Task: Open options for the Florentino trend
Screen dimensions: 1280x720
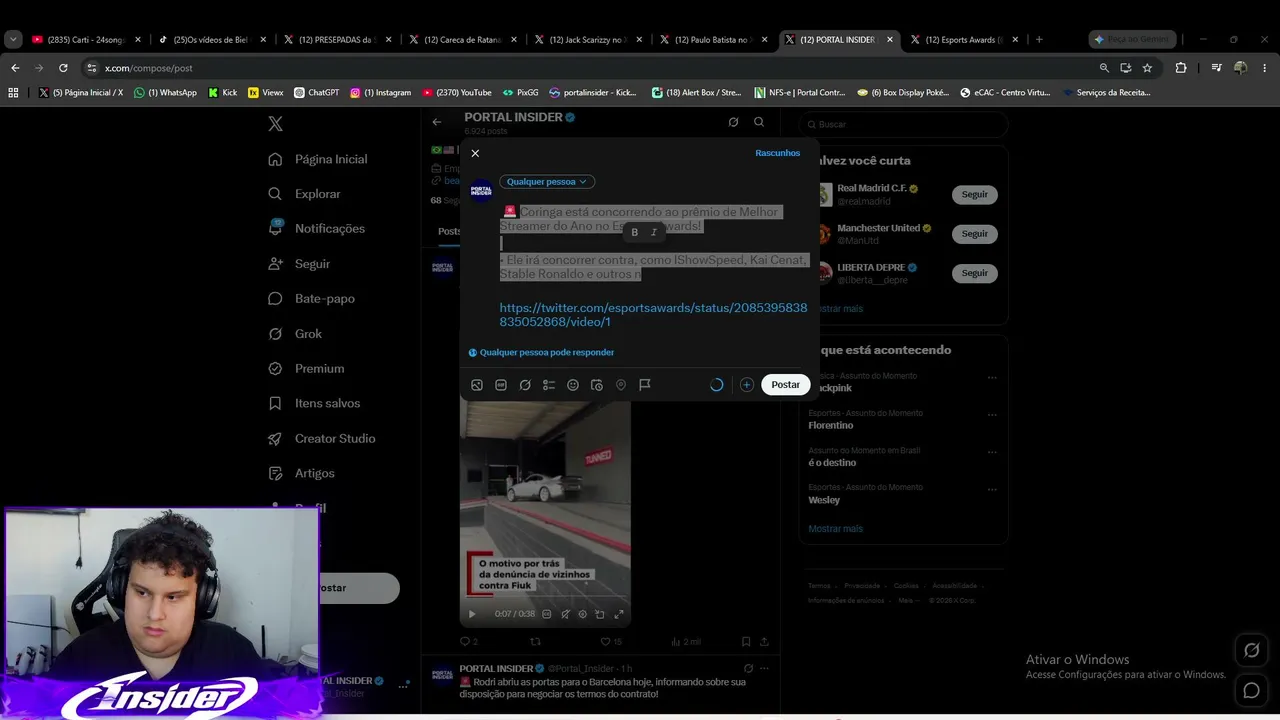Action: coord(992,415)
